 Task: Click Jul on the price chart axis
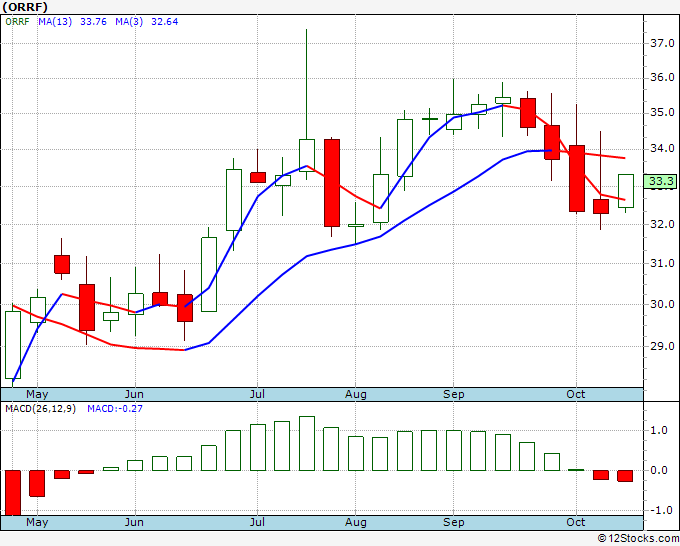[x=257, y=394]
